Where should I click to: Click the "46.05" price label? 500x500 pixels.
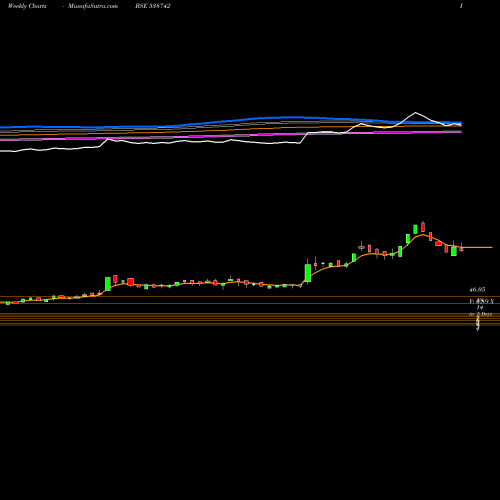(x=477, y=290)
